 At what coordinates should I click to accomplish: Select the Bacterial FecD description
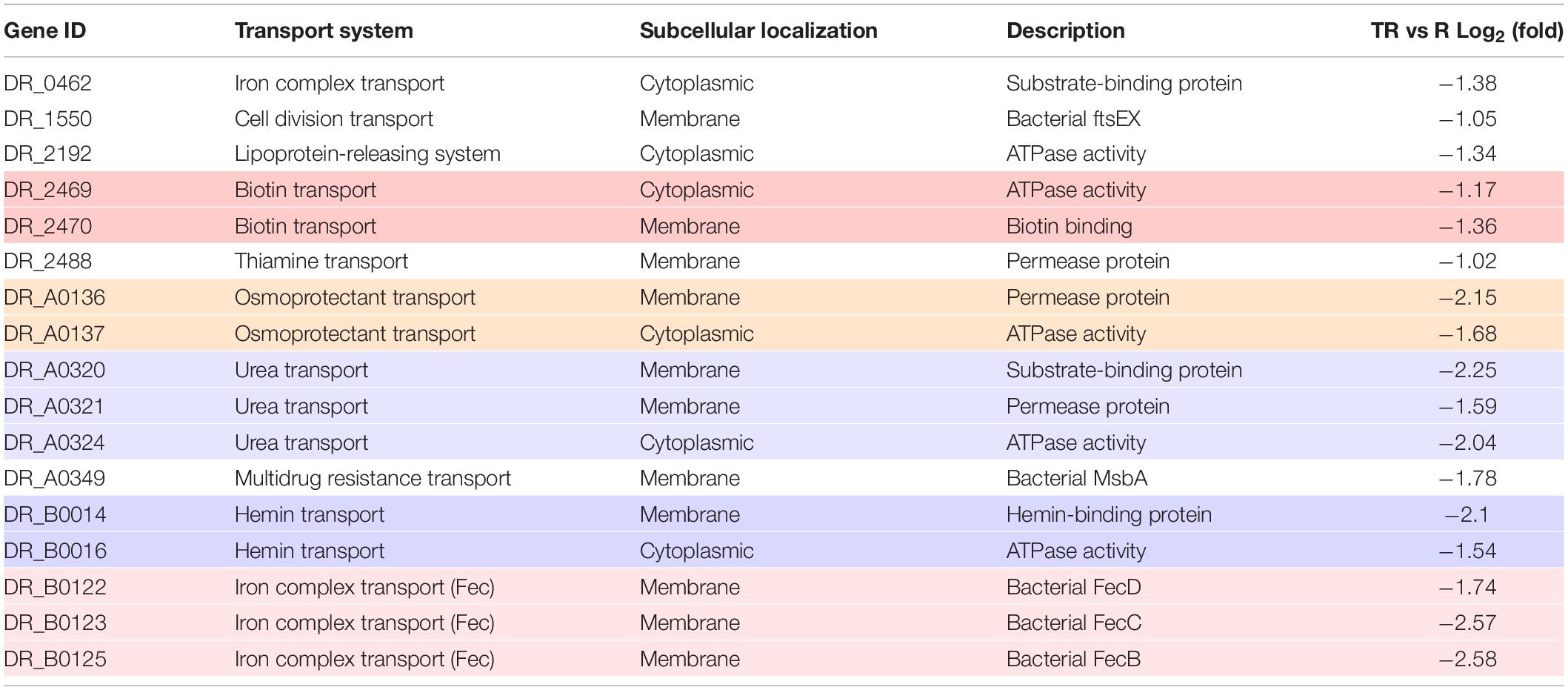(1073, 587)
